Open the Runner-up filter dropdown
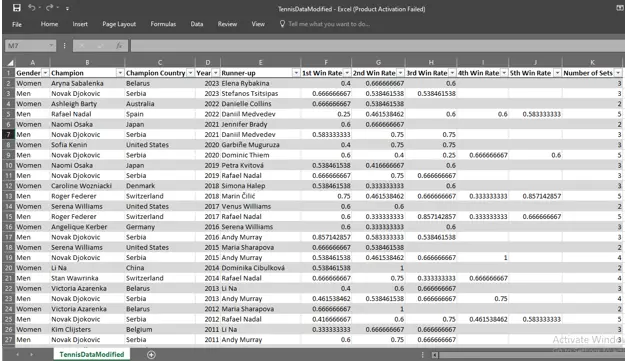 click(x=296, y=73)
